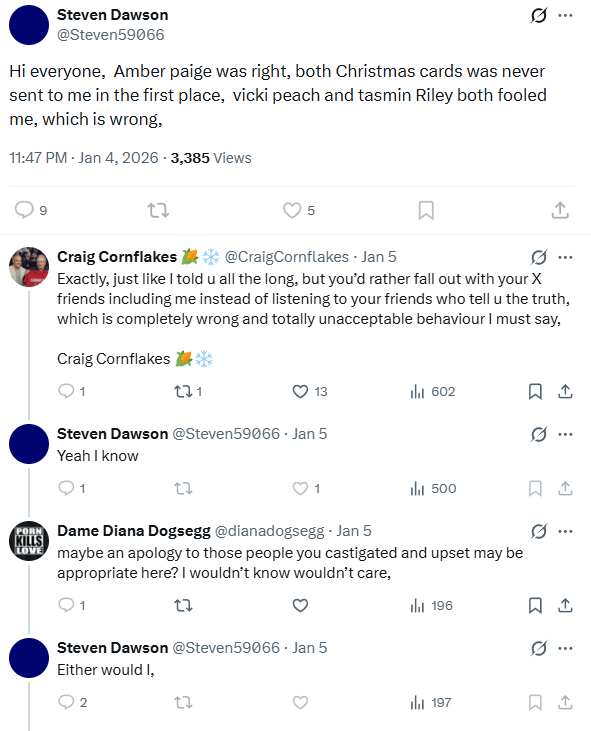
Task: Open Craig Cornflakes' profile picture
Action: coord(29,267)
